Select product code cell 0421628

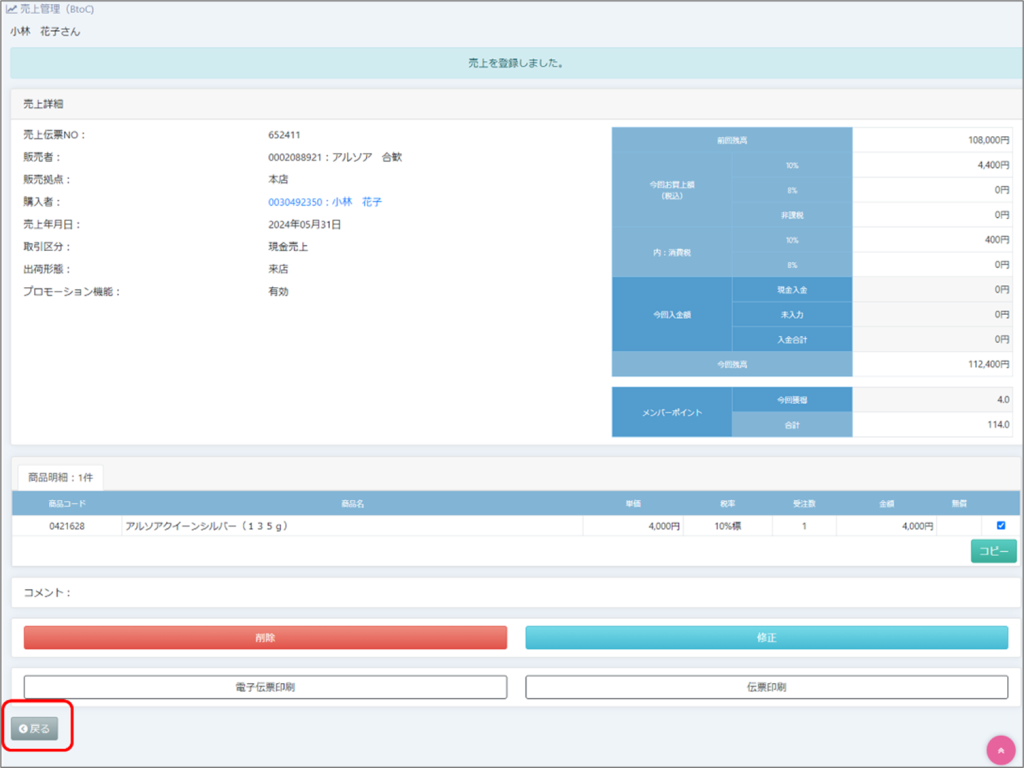click(67, 526)
